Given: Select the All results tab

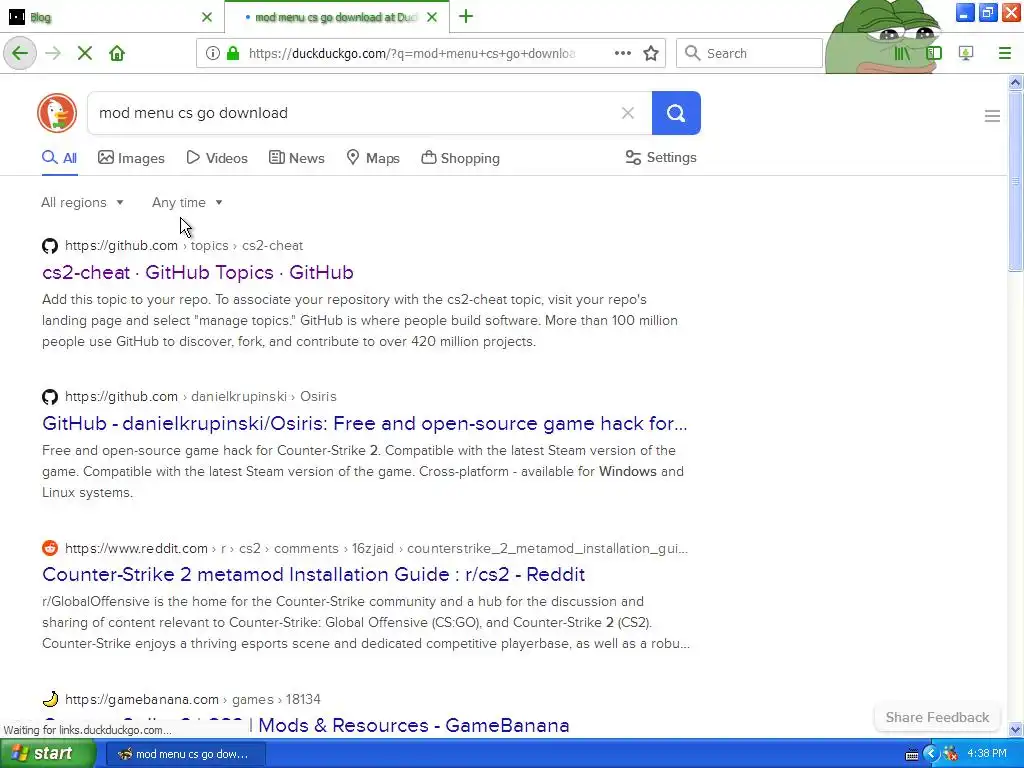Looking at the screenshot, I should [x=59, y=158].
